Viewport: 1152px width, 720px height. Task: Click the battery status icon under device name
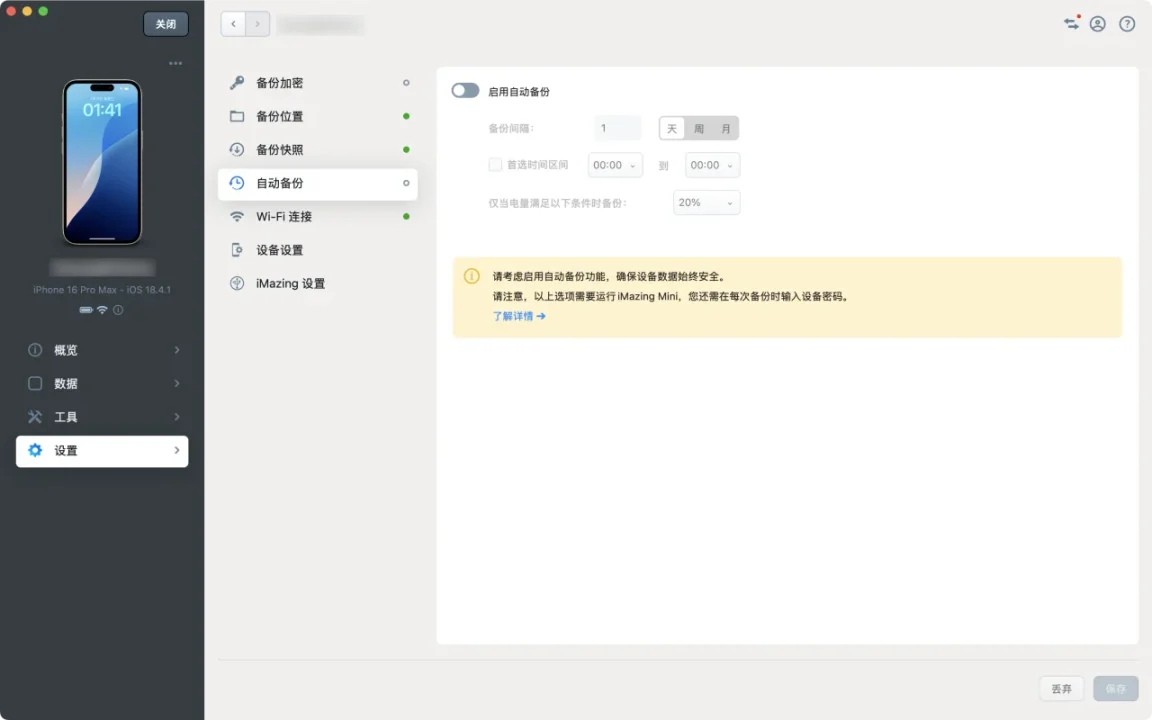tap(86, 310)
